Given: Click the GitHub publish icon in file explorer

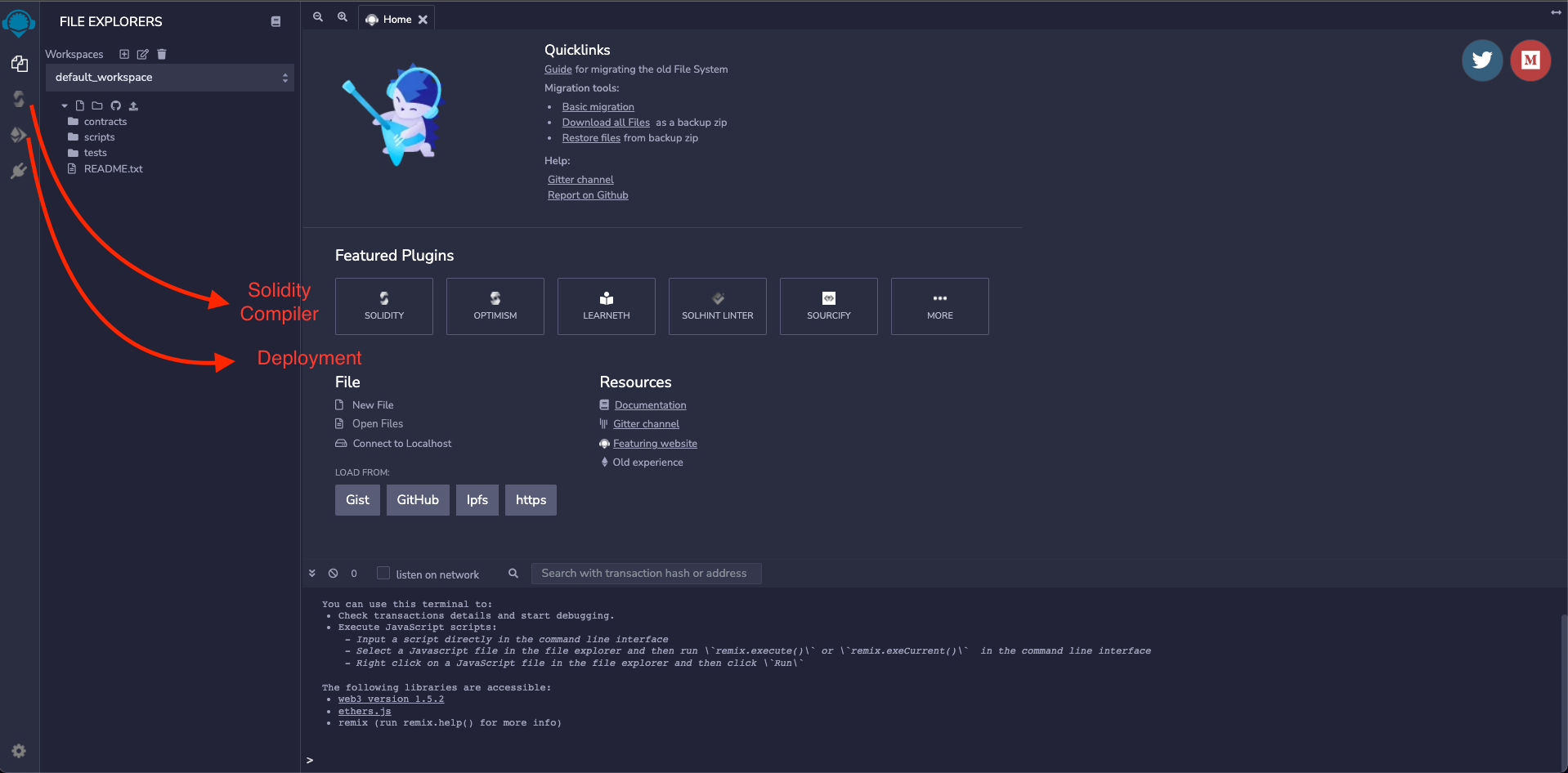Looking at the screenshot, I should 115,105.
